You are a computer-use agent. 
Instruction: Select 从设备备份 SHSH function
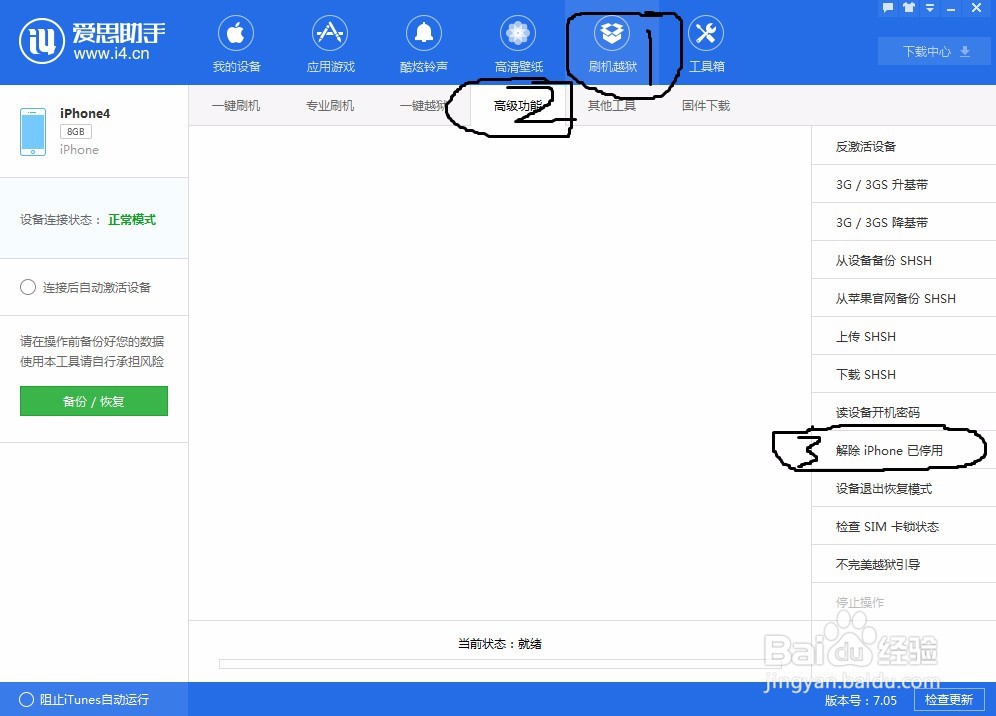click(903, 260)
